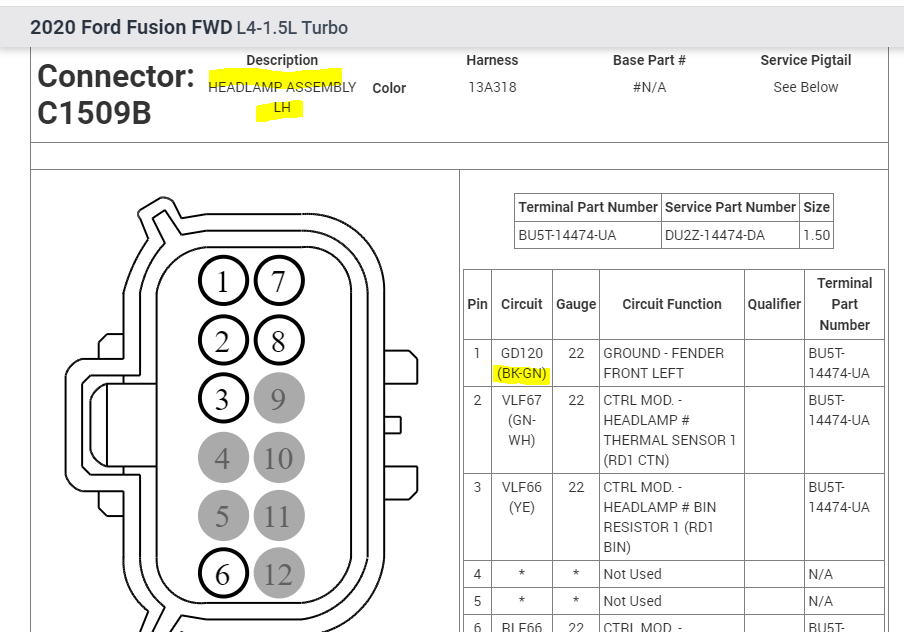Click the vehicle title 2020 Ford Fusion FWD
904x632 pixels.
point(131,27)
